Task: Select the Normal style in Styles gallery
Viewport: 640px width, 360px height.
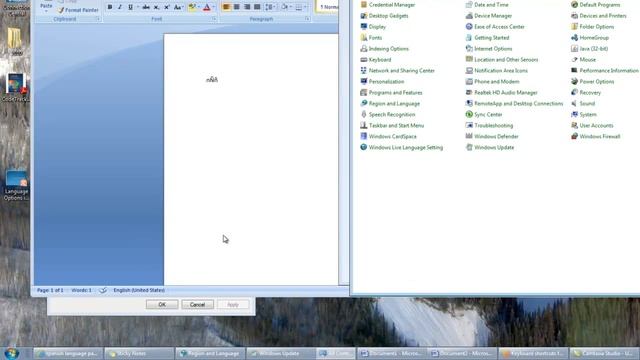Action: tap(328, 7)
